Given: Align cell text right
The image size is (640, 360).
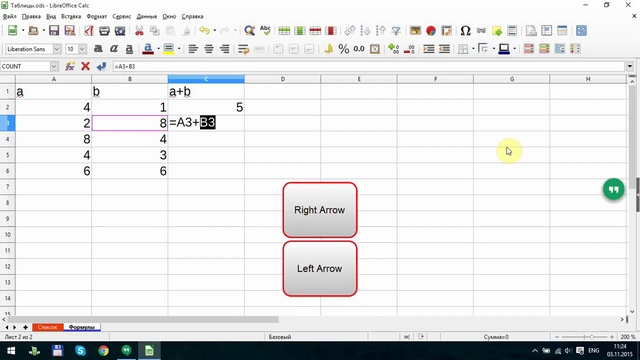Looking at the screenshot, I should point(224,49).
